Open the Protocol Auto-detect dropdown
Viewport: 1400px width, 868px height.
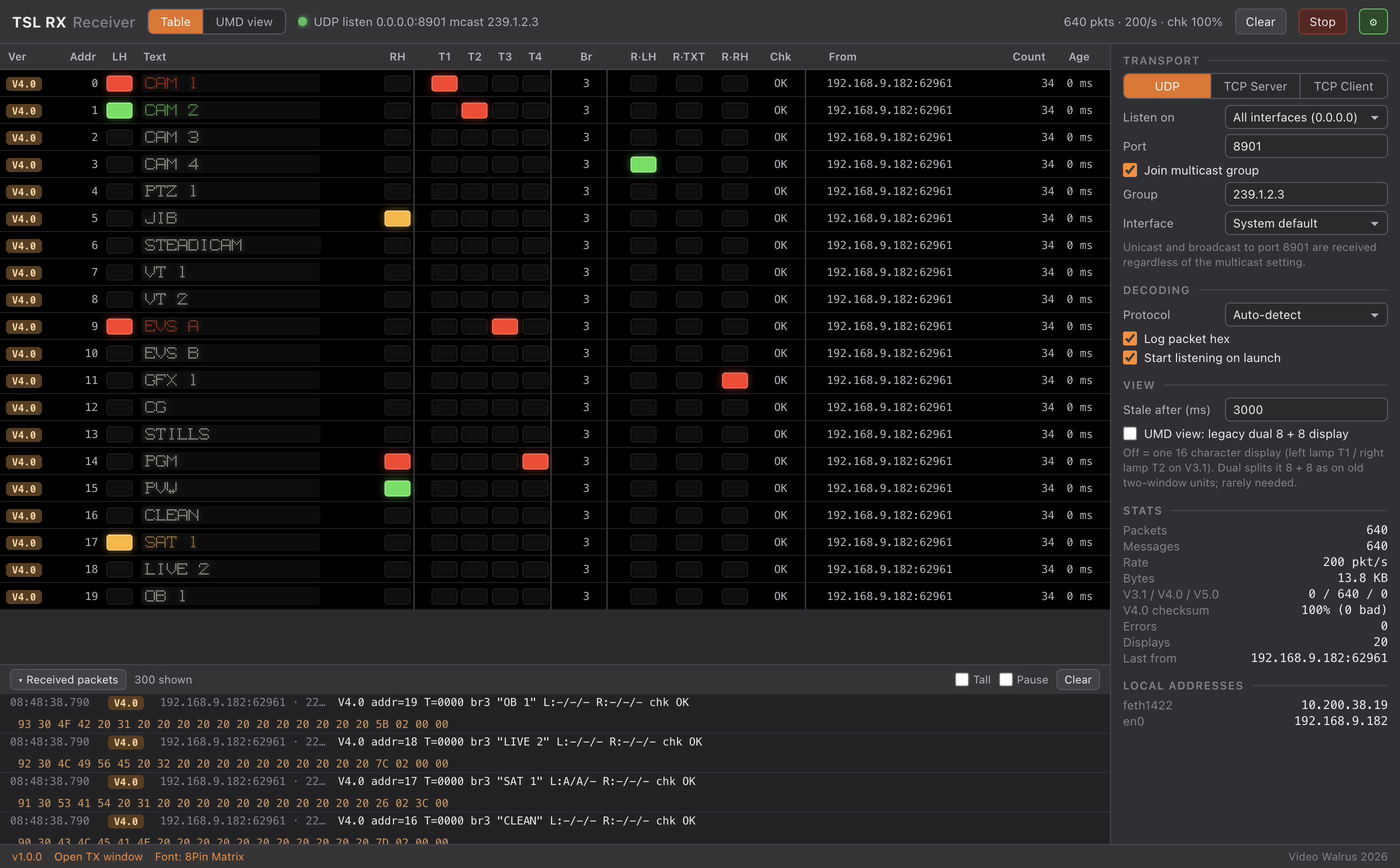(x=1306, y=314)
